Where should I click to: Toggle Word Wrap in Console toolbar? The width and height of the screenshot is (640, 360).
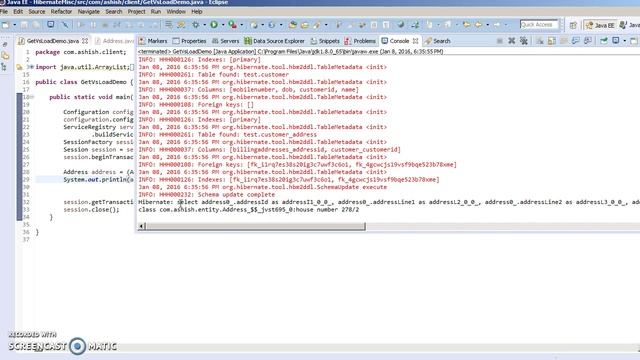coord(564,41)
